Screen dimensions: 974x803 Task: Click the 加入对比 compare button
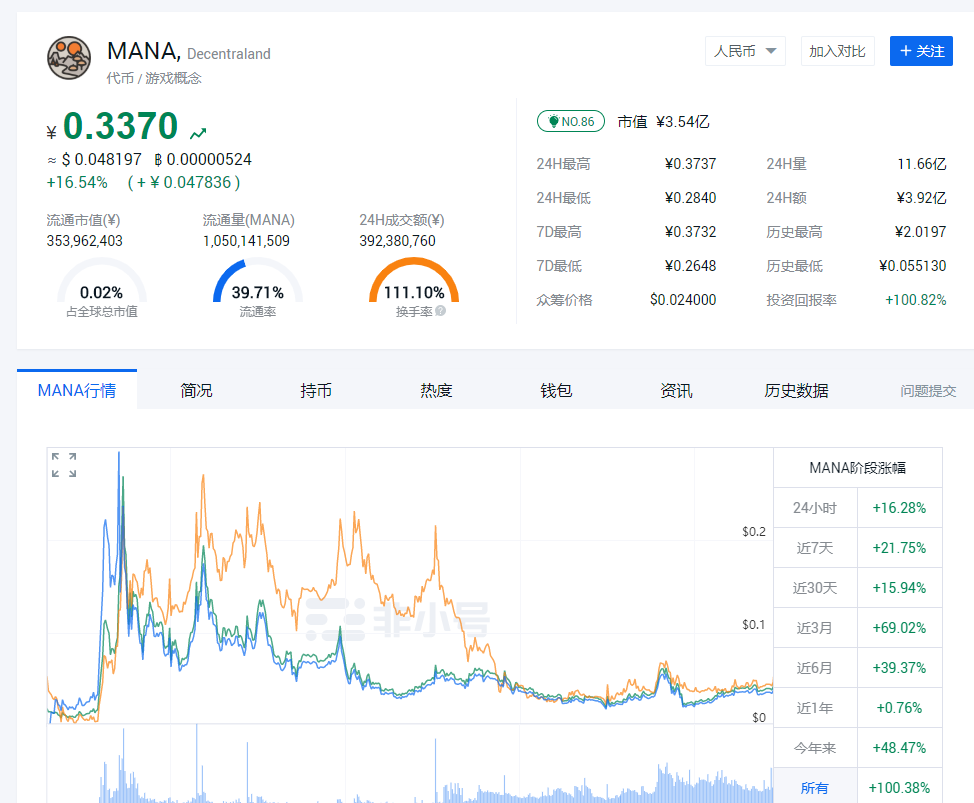click(837, 51)
